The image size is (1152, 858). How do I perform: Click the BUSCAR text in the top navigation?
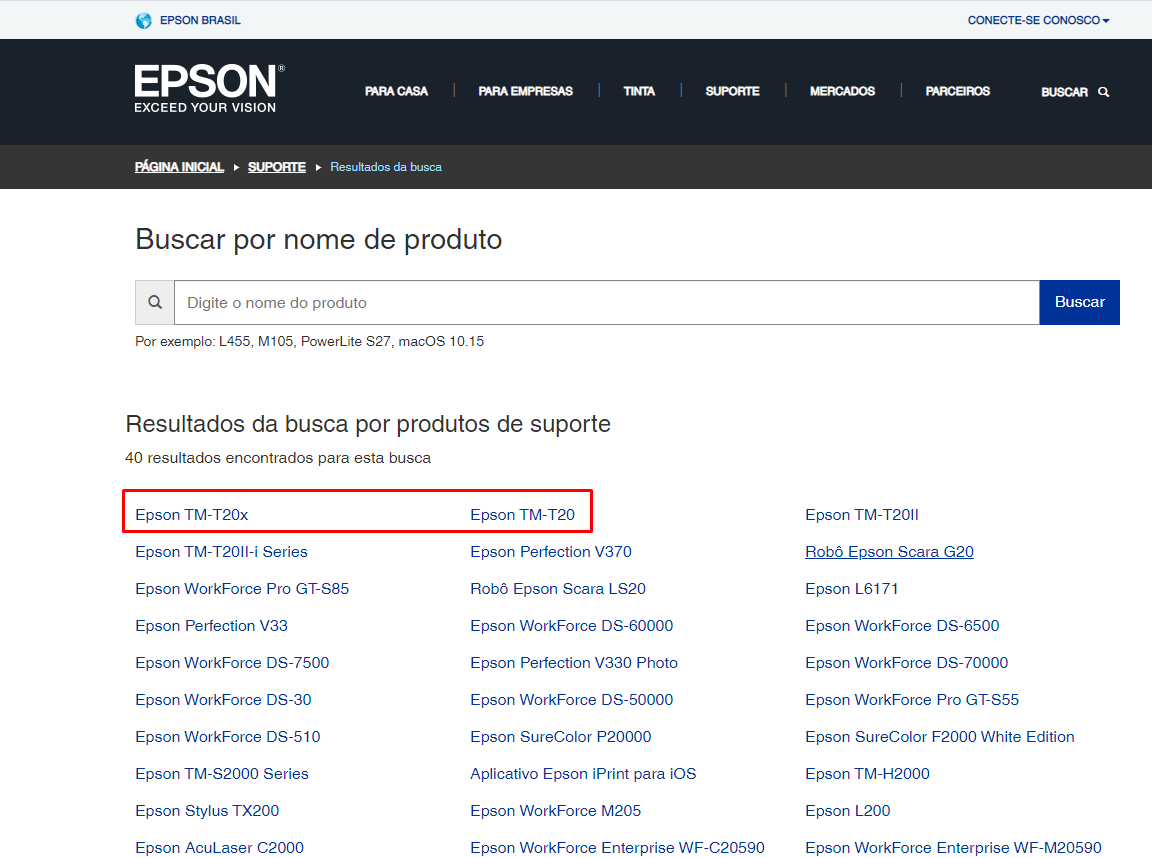coord(1064,92)
